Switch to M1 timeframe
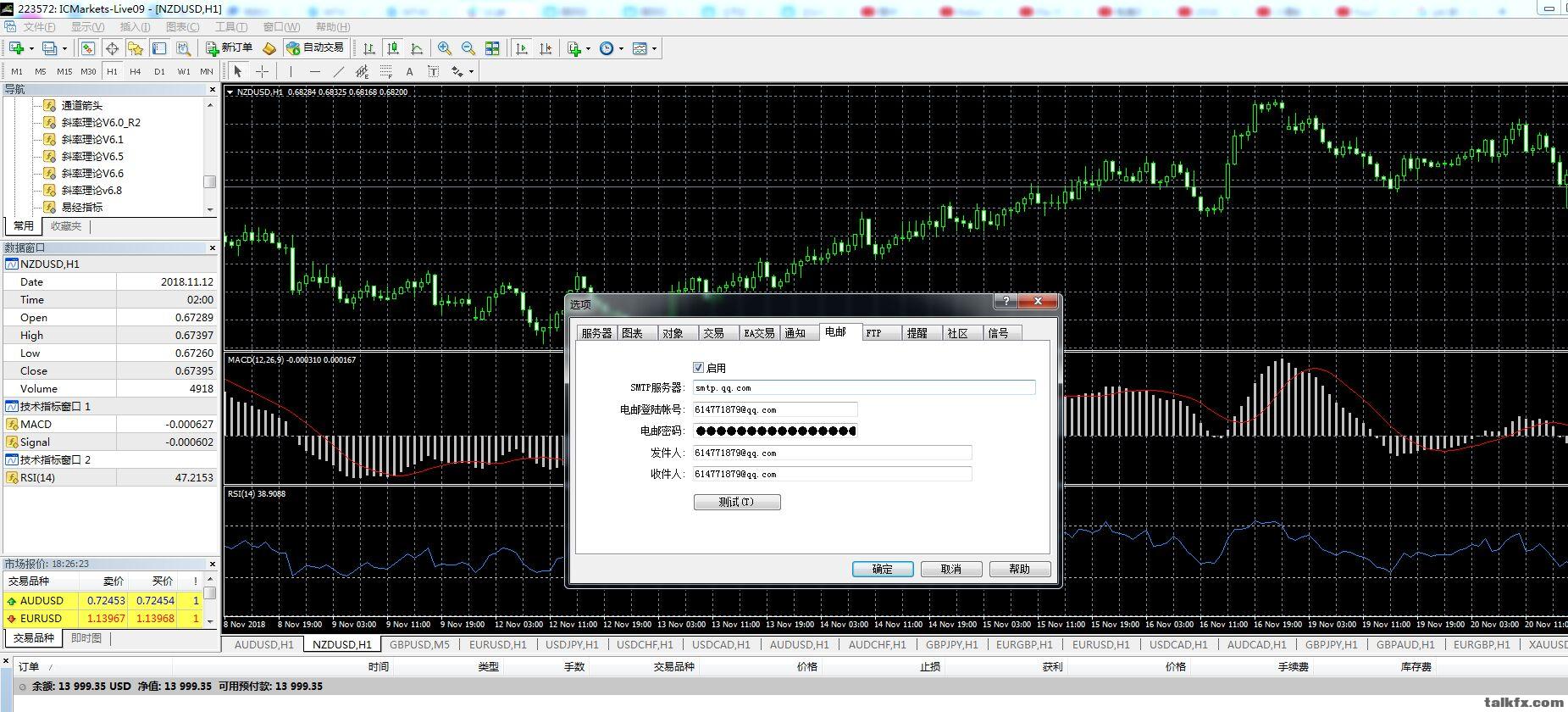Viewport: 1568px width, 712px height. [x=17, y=72]
